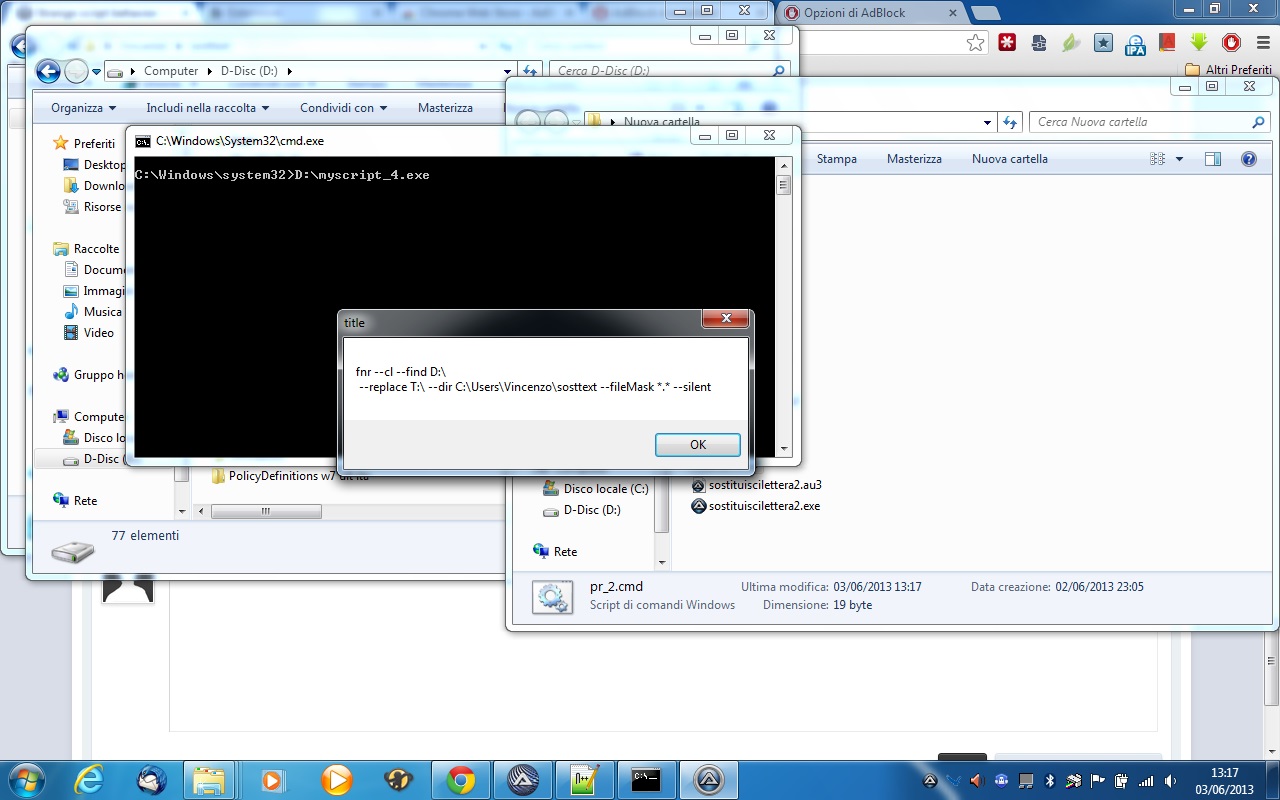Close the Opzioni di AdBlock tab
Screen dimensions: 1280x800
coord(953,13)
